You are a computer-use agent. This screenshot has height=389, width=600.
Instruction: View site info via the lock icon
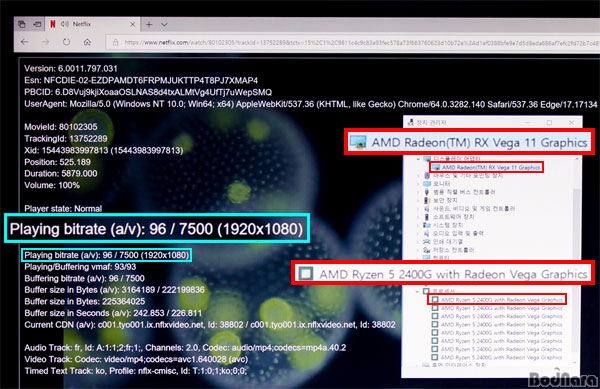pos(115,42)
